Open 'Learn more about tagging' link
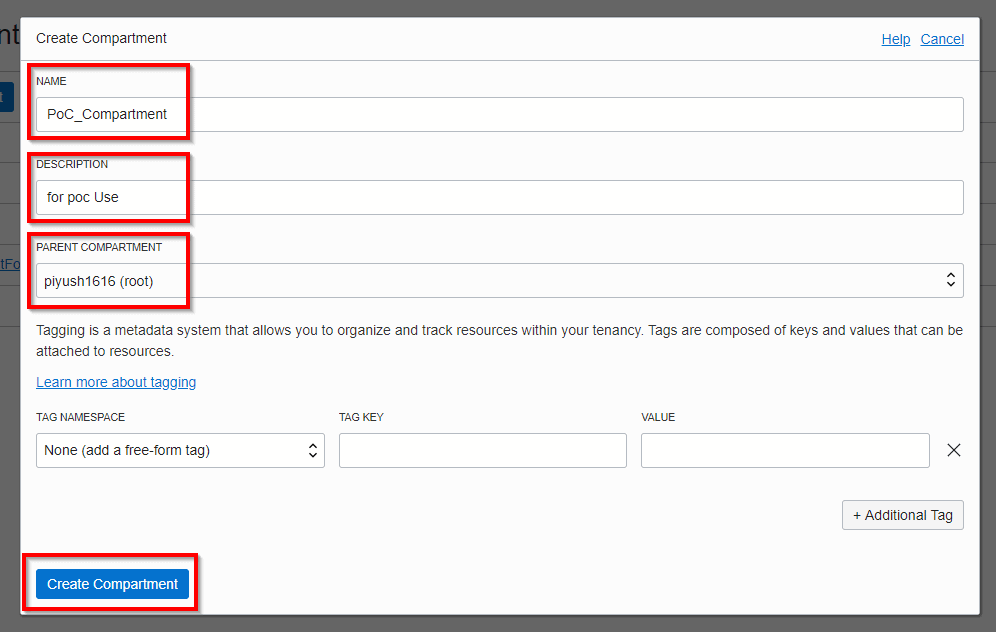 [116, 382]
